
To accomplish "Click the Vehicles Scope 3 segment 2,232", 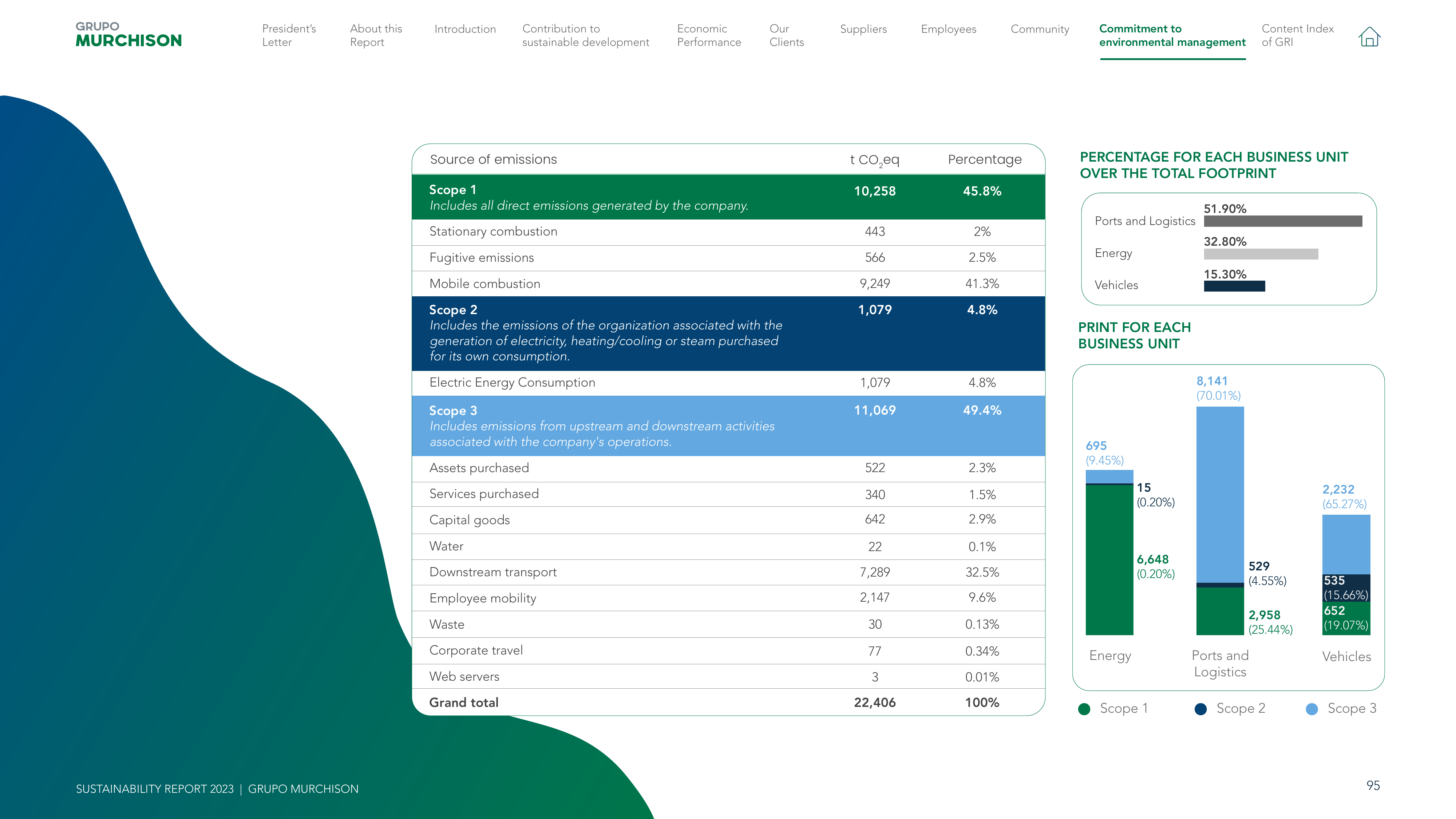I will 1346,544.
